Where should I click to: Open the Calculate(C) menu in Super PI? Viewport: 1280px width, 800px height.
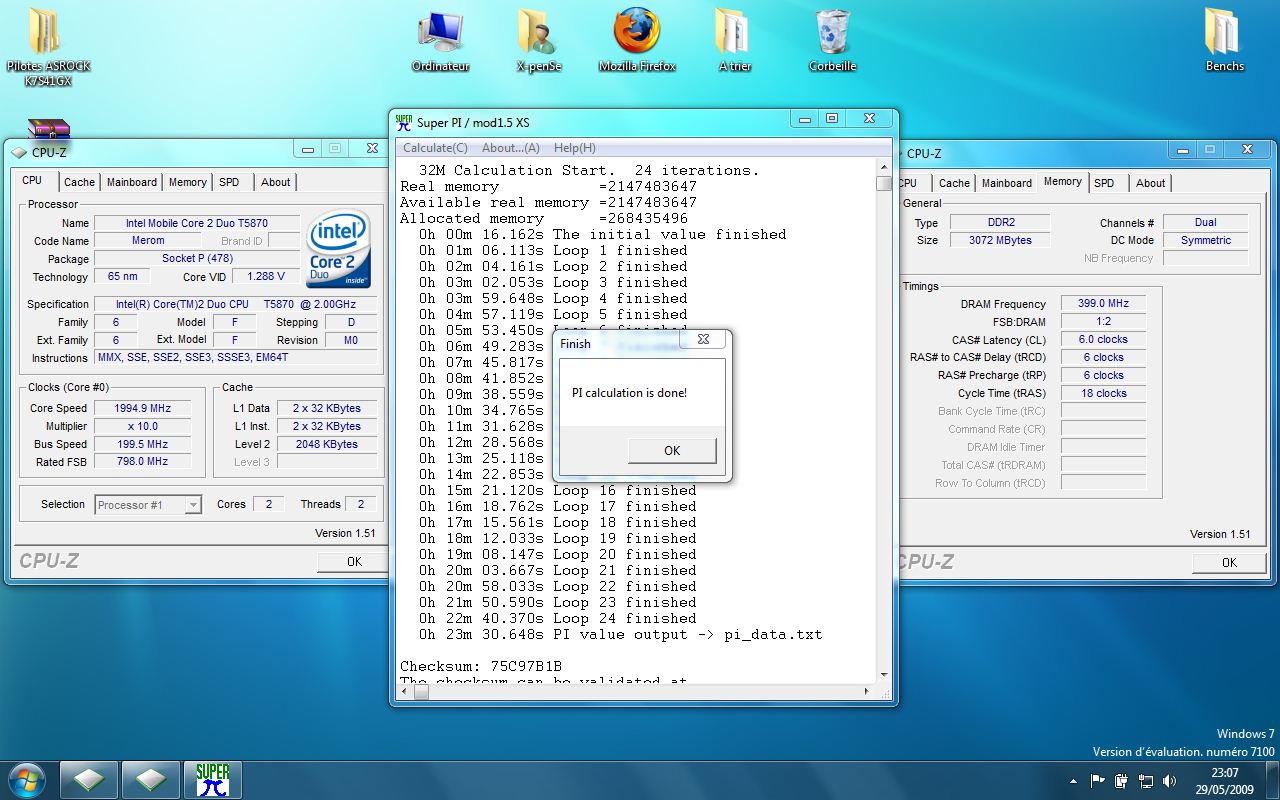pyautogui.click(x=435, y=147)
